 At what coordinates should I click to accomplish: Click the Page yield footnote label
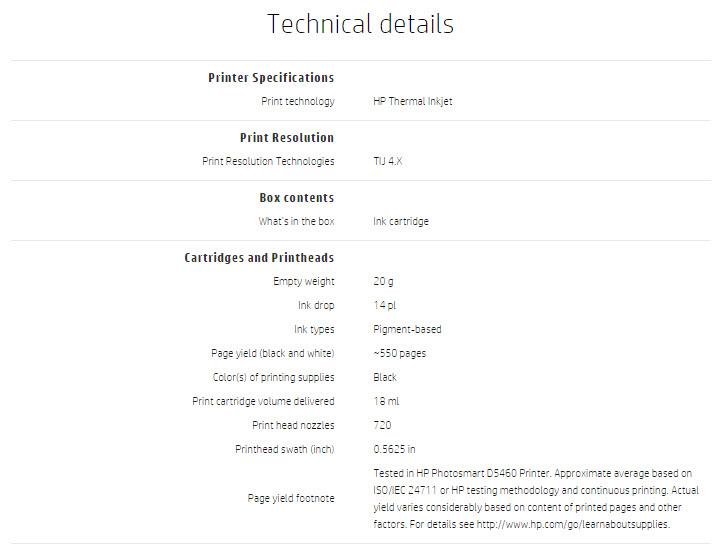[x=291, y=498]
